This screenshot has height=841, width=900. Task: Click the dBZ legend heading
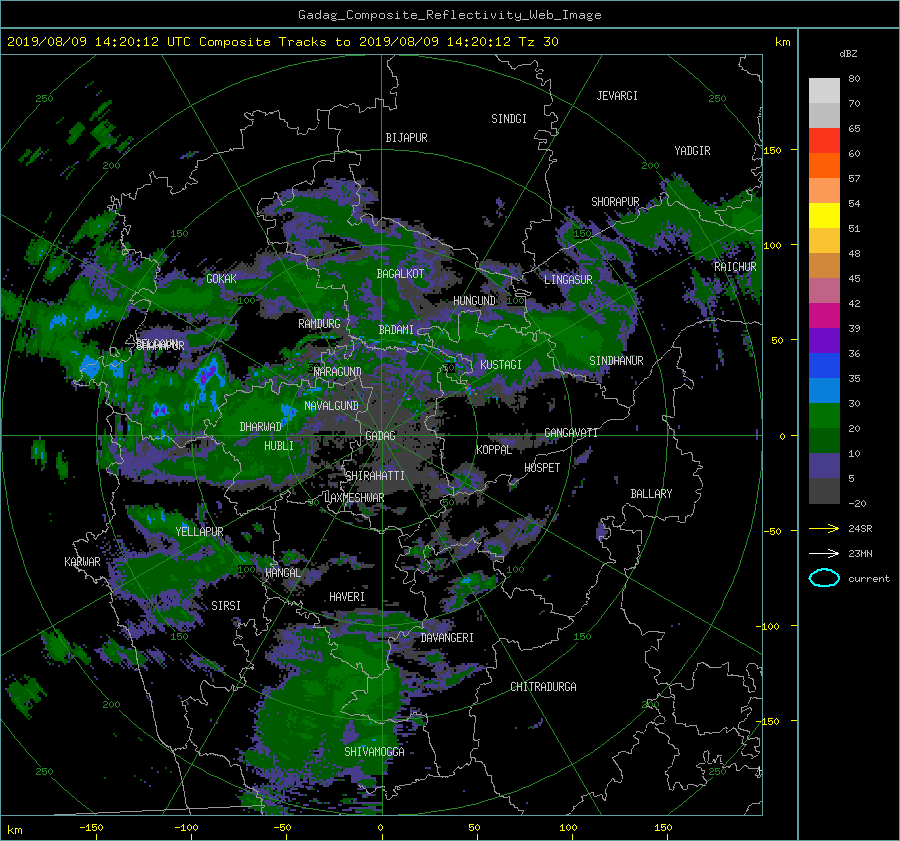(848, 53)
